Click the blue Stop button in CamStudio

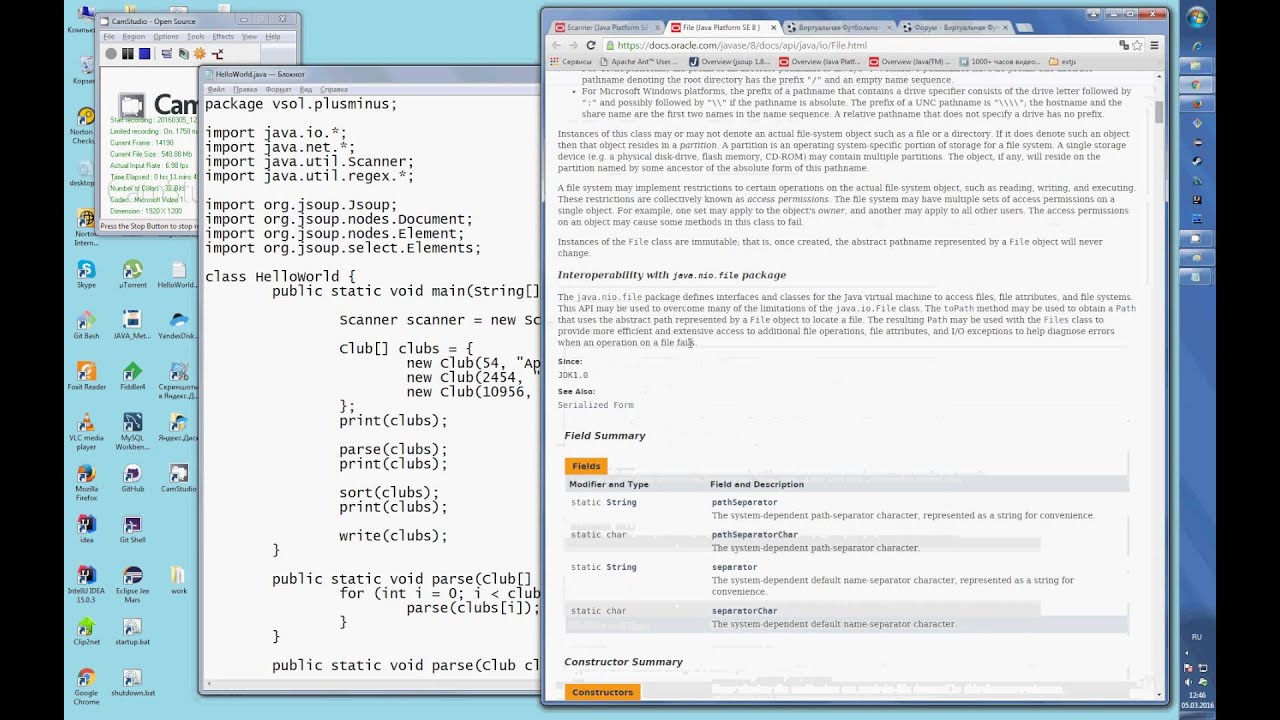[x=144, y=53]
